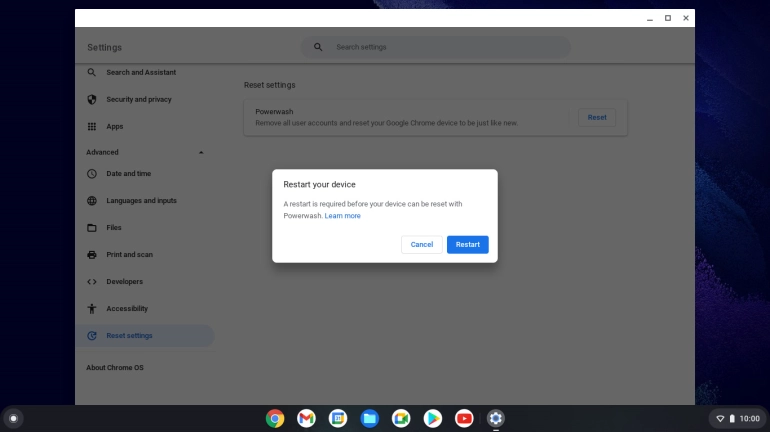Launch Google Chrome from the shelf
Viewport: 770px width, 432px height.
275,418
